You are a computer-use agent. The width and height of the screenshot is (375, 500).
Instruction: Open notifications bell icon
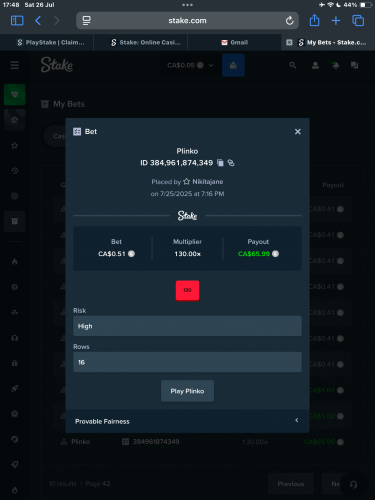[335, 65]
